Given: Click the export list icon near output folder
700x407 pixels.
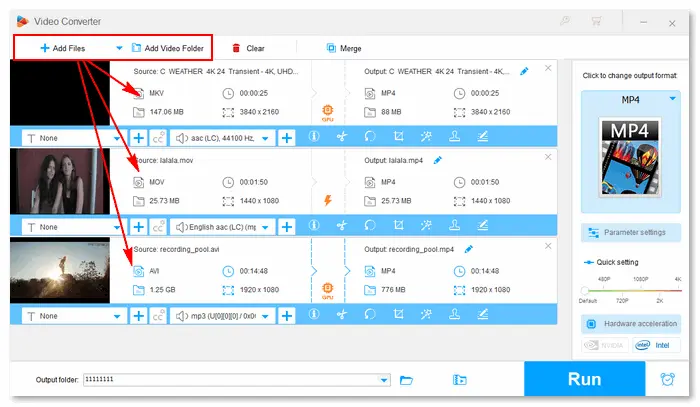Looking at the screenshot, I should [x=459, y=380].
